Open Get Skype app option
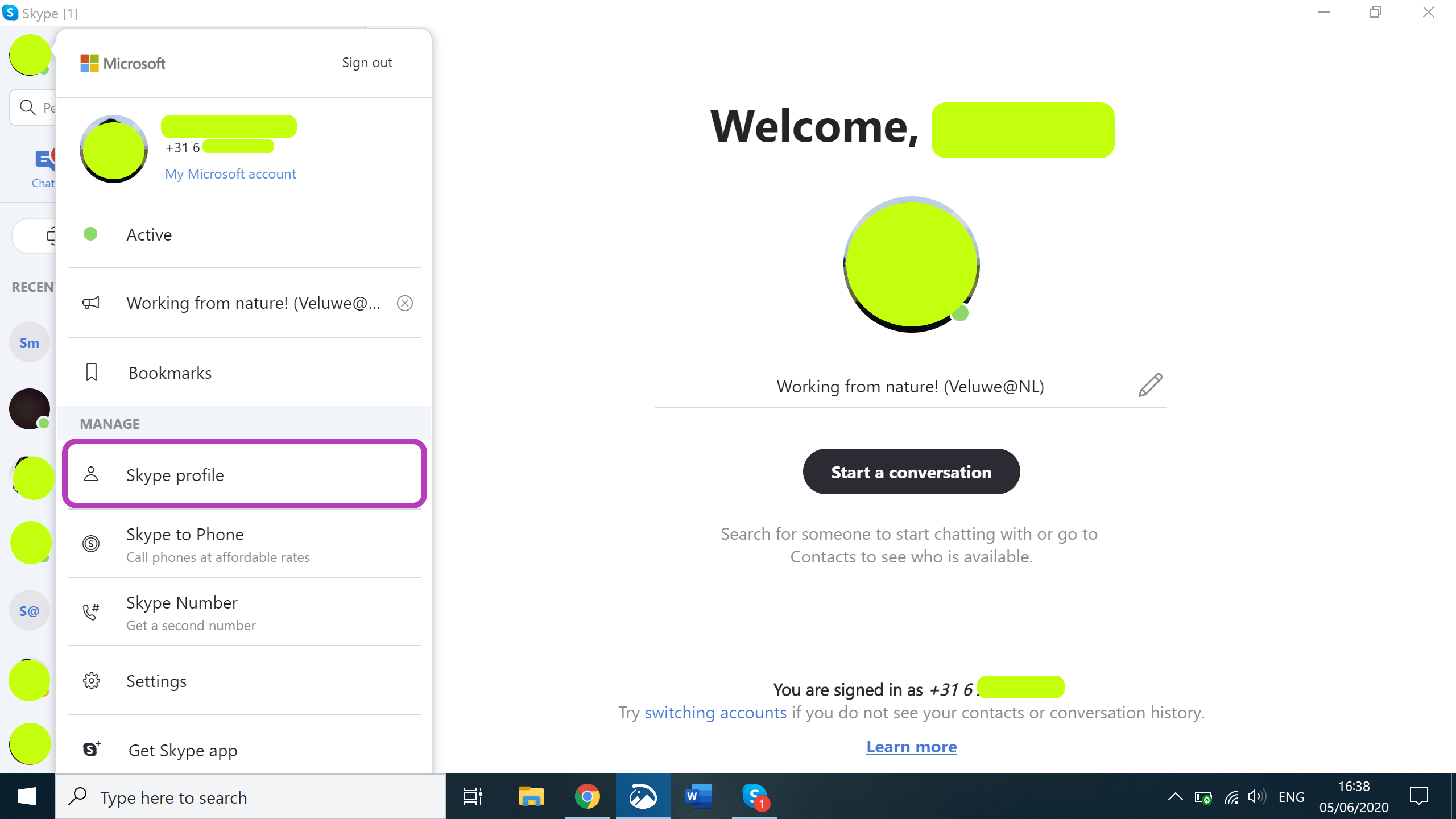The image size is (1456, 819). [182, 749]
